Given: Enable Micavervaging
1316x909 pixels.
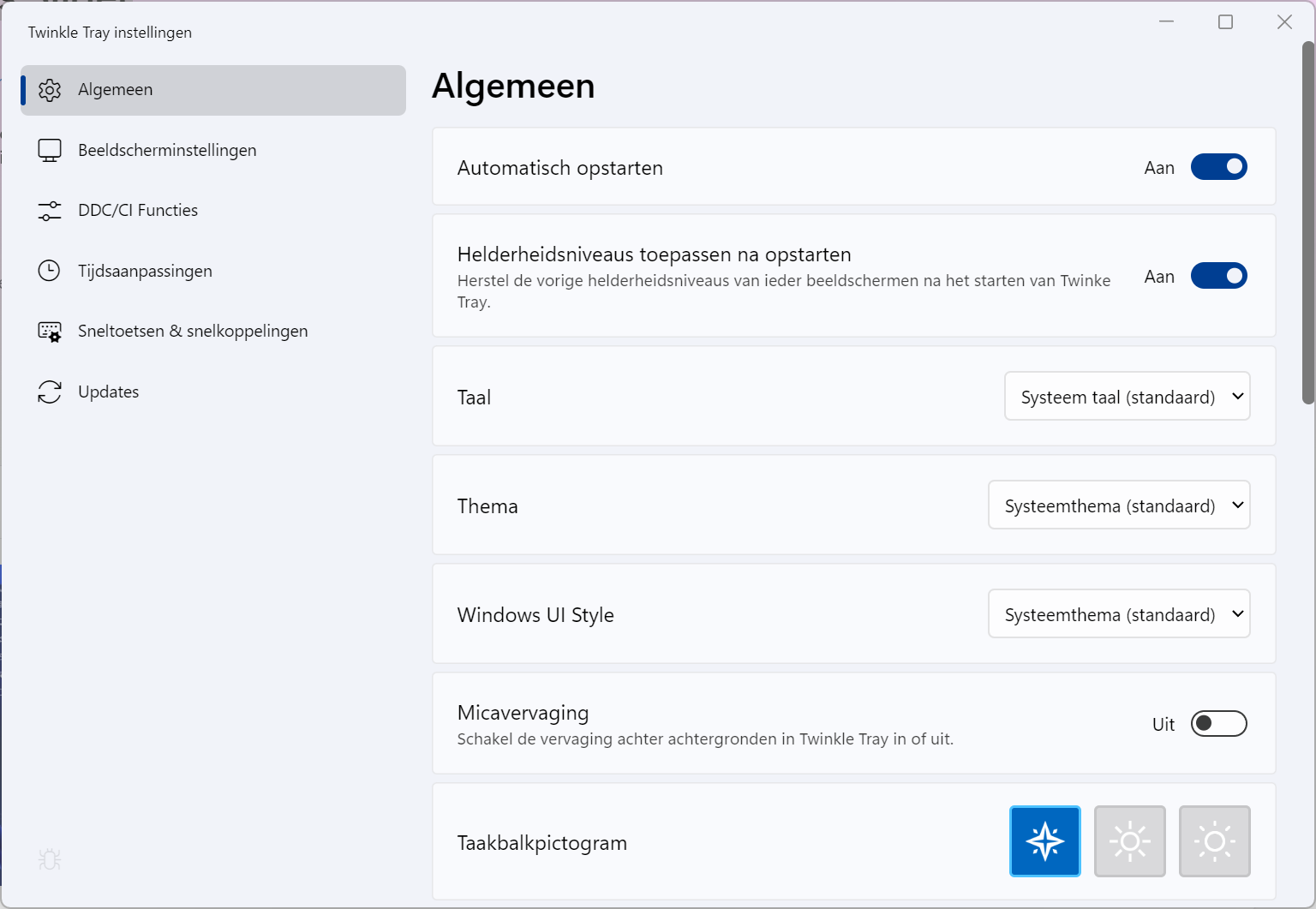Looking at the screenshot, I should click(1218, 724).
